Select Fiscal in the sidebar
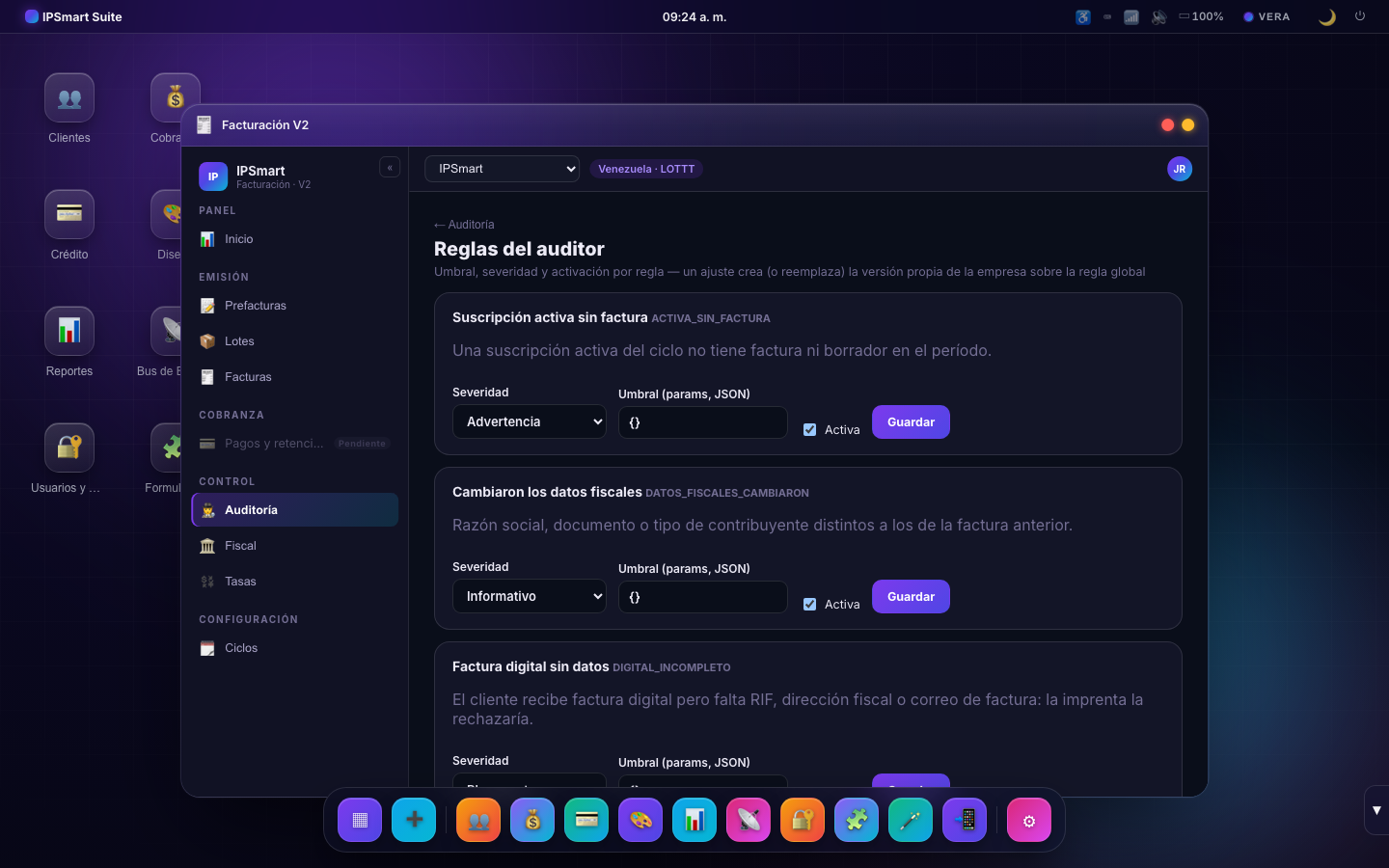 pos(295,546)
